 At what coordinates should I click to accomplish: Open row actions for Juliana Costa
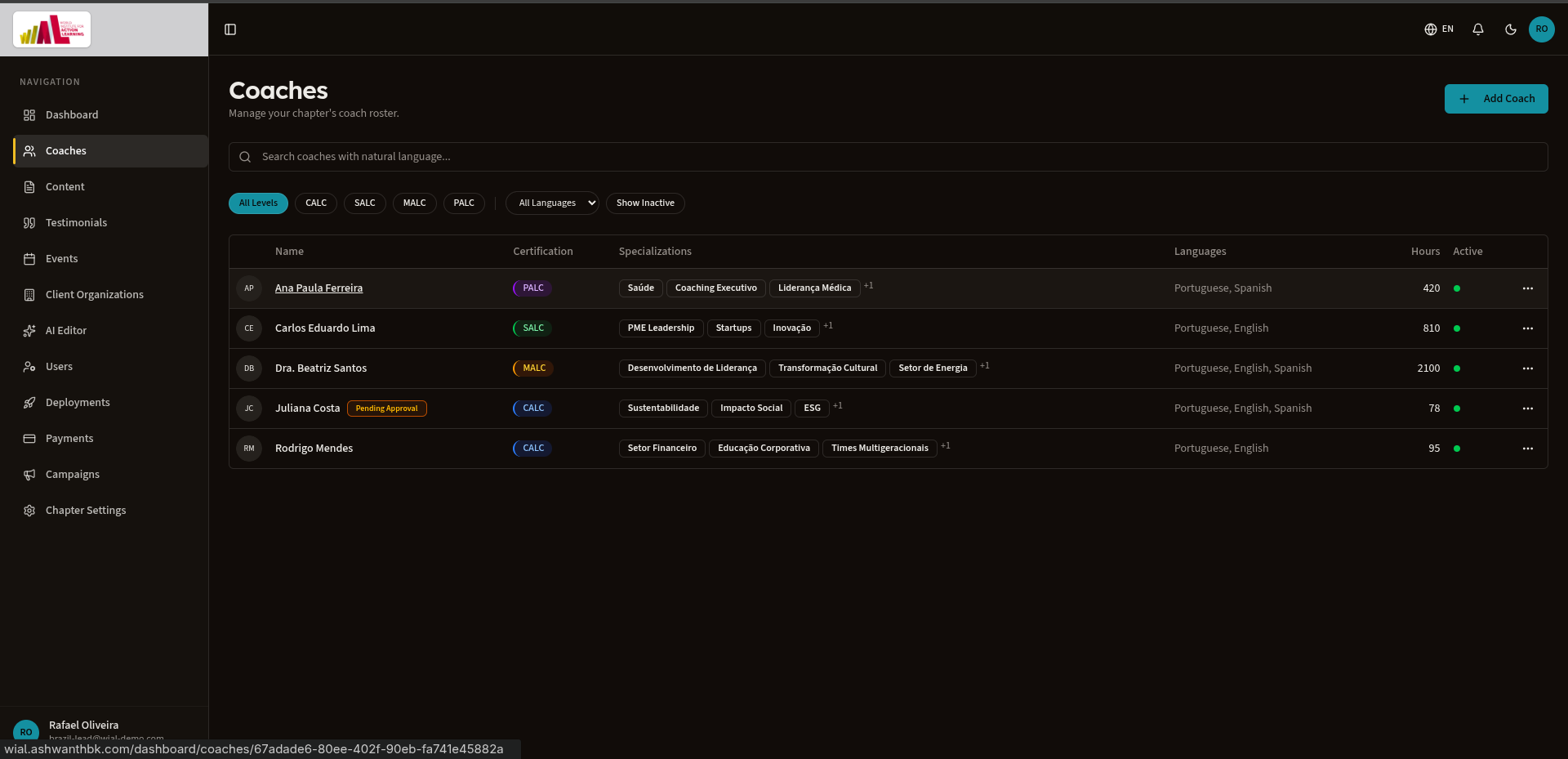(x=1528, y=409)
